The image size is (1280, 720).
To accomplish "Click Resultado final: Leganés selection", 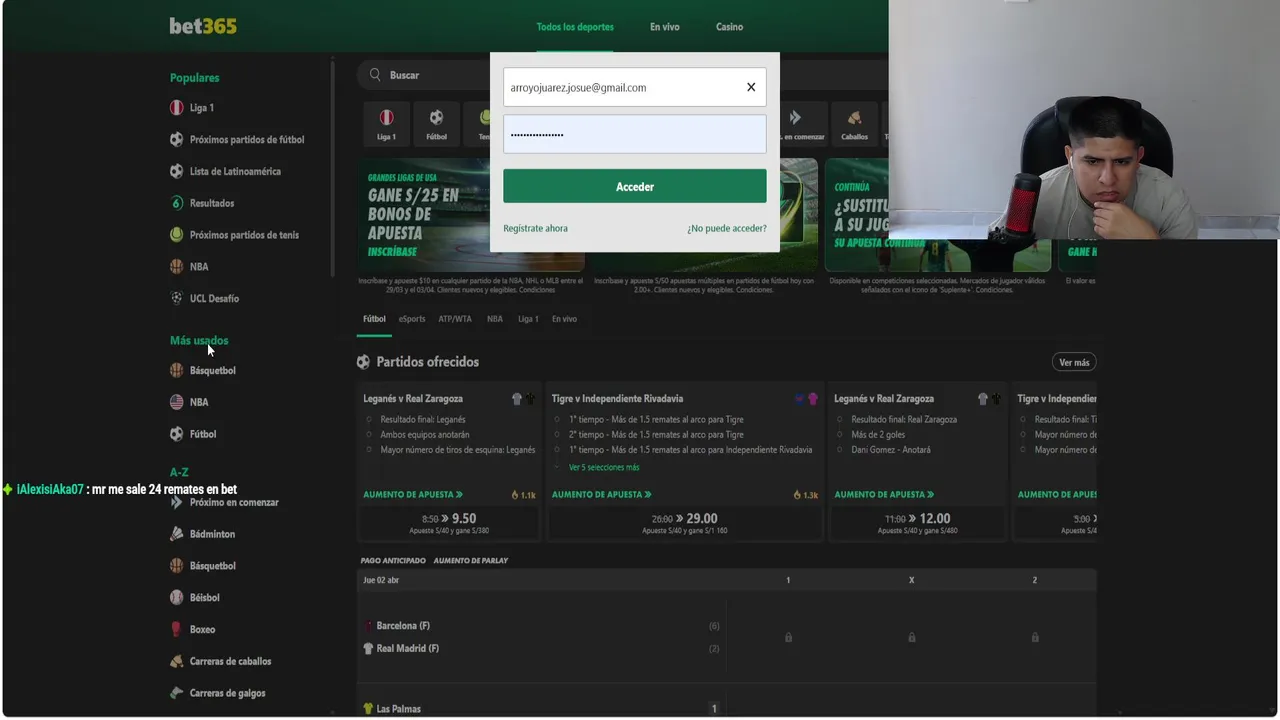I will coord(423,419).
